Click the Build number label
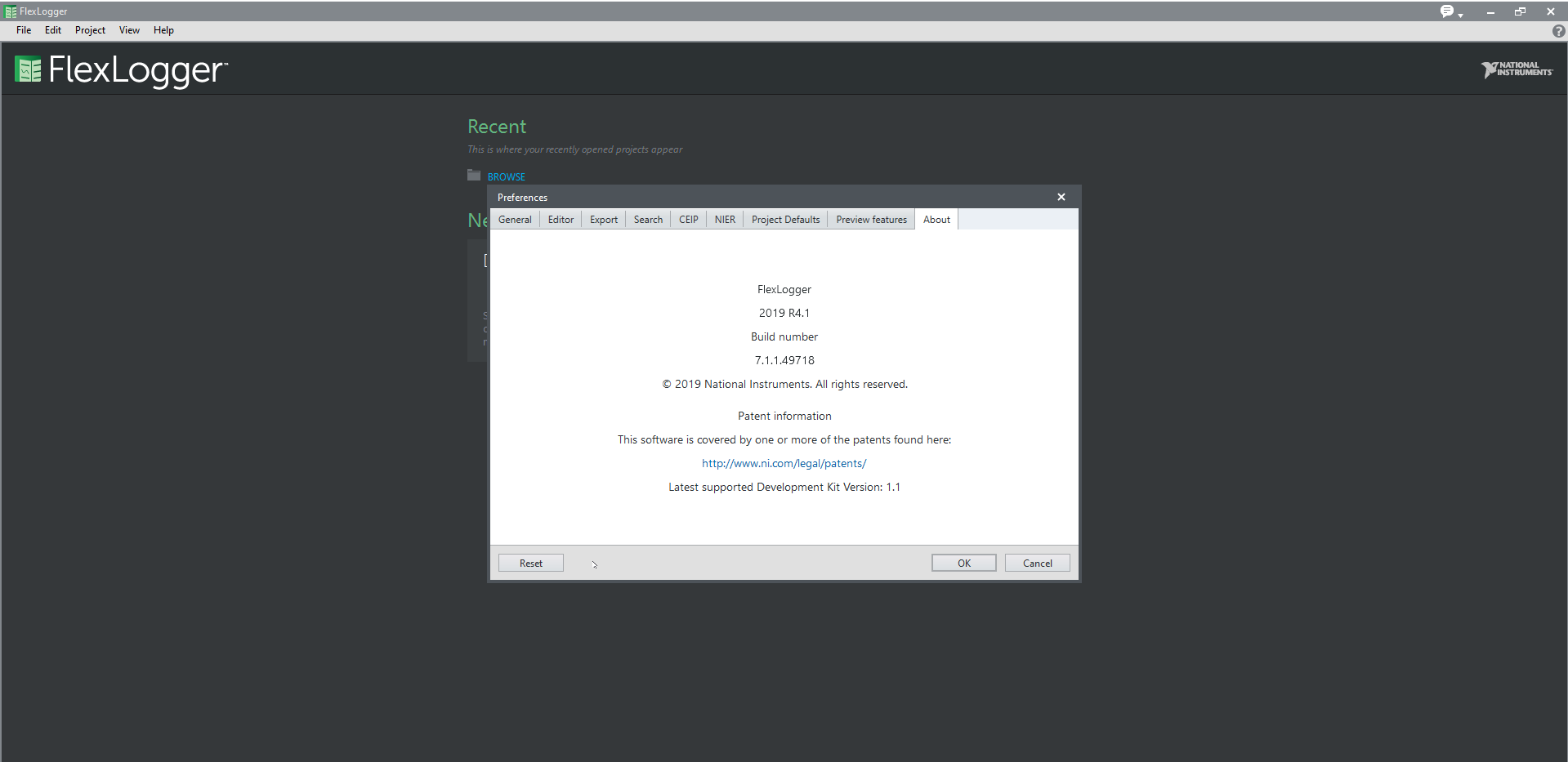Image resolution: width=1568 pixels, height=762 pixels. 784,336
